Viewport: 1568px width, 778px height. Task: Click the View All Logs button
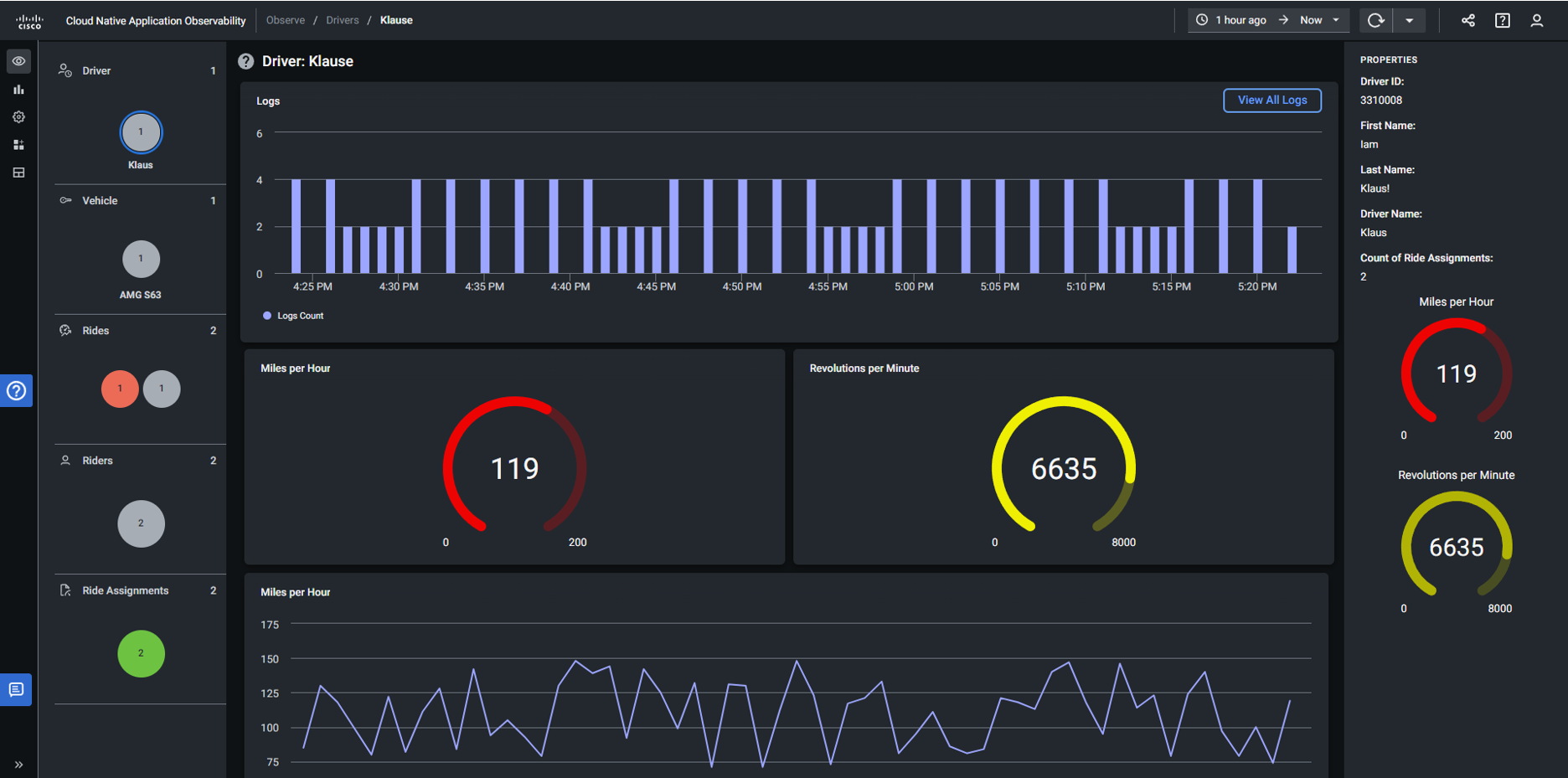[x=1271, y=100]
